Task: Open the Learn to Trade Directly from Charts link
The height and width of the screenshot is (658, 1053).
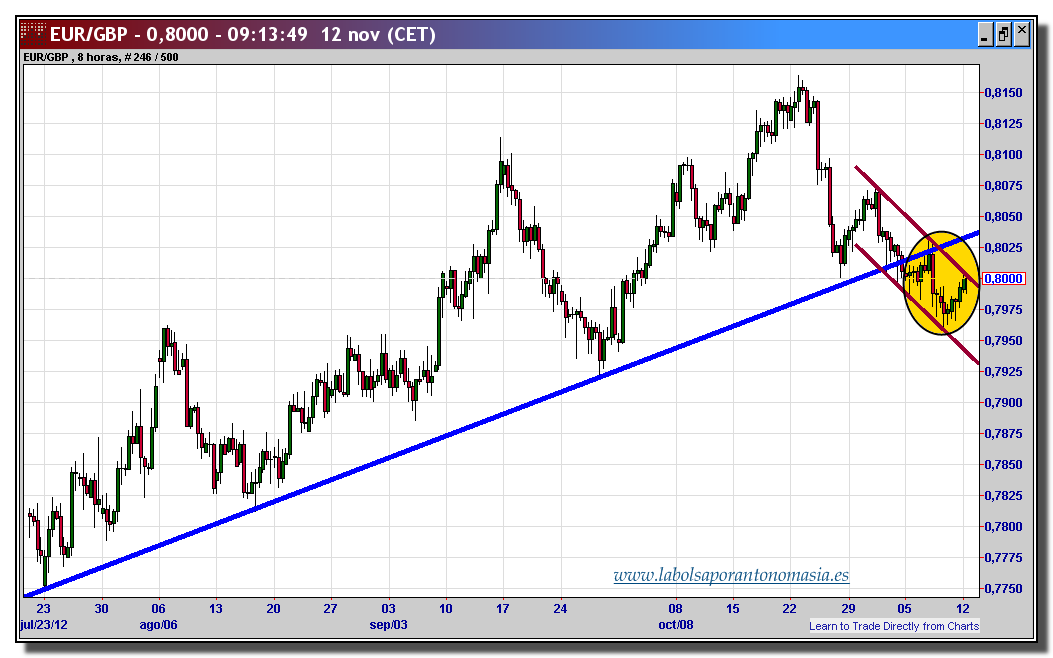Action: pyautogui.click(x=894, y=626)
